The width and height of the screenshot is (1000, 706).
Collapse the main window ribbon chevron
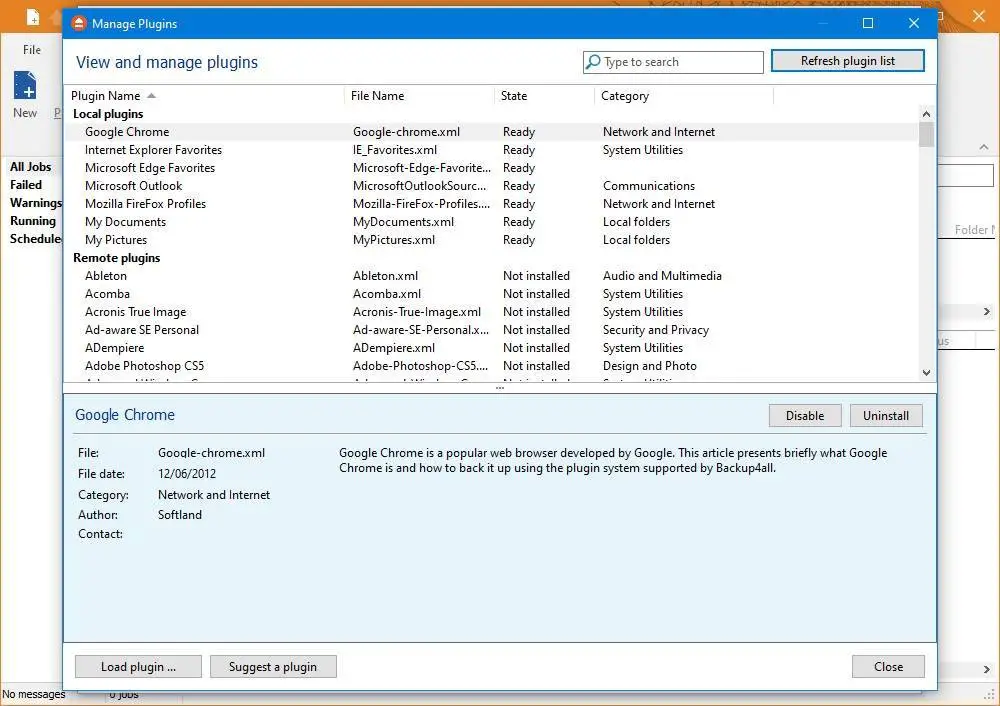tap(984, 147)
